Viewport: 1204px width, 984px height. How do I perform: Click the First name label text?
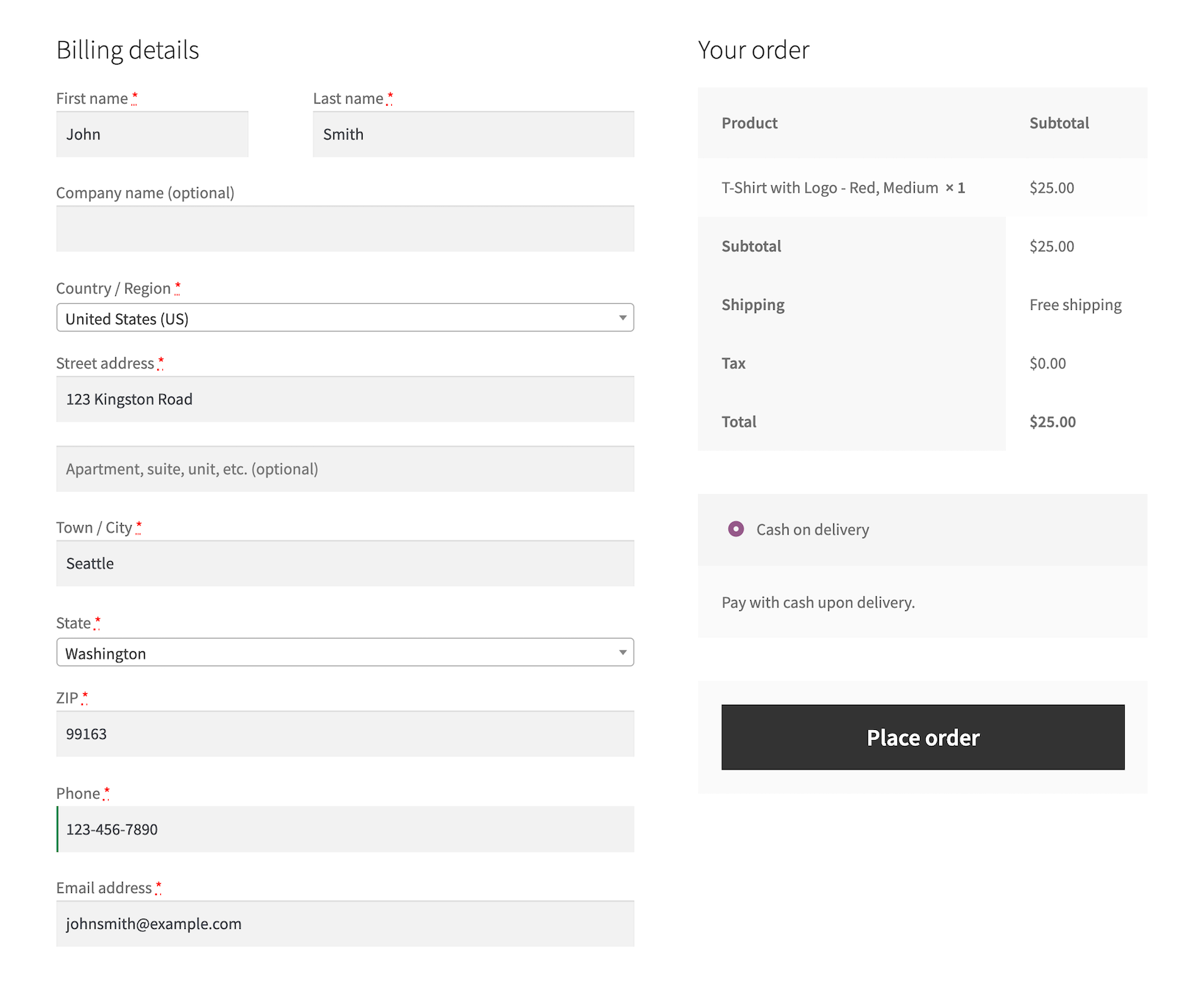pyautogui.click(x=92, y=98)
